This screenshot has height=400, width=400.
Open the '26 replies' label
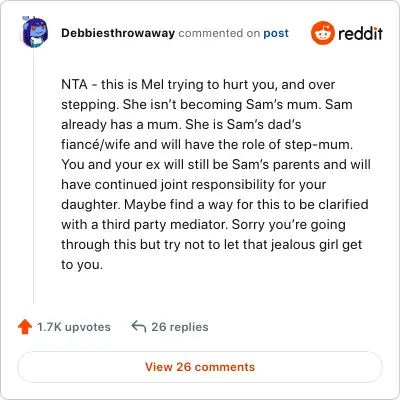click(x=180, y=327)
